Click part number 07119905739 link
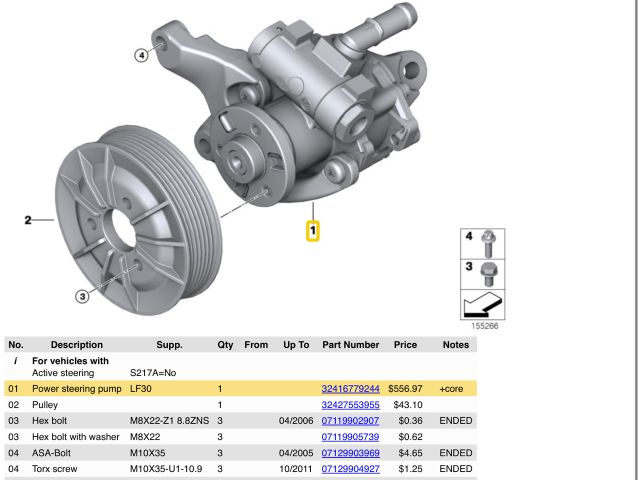The height and width of the screenshot is (480, 640). pos(350,436)
